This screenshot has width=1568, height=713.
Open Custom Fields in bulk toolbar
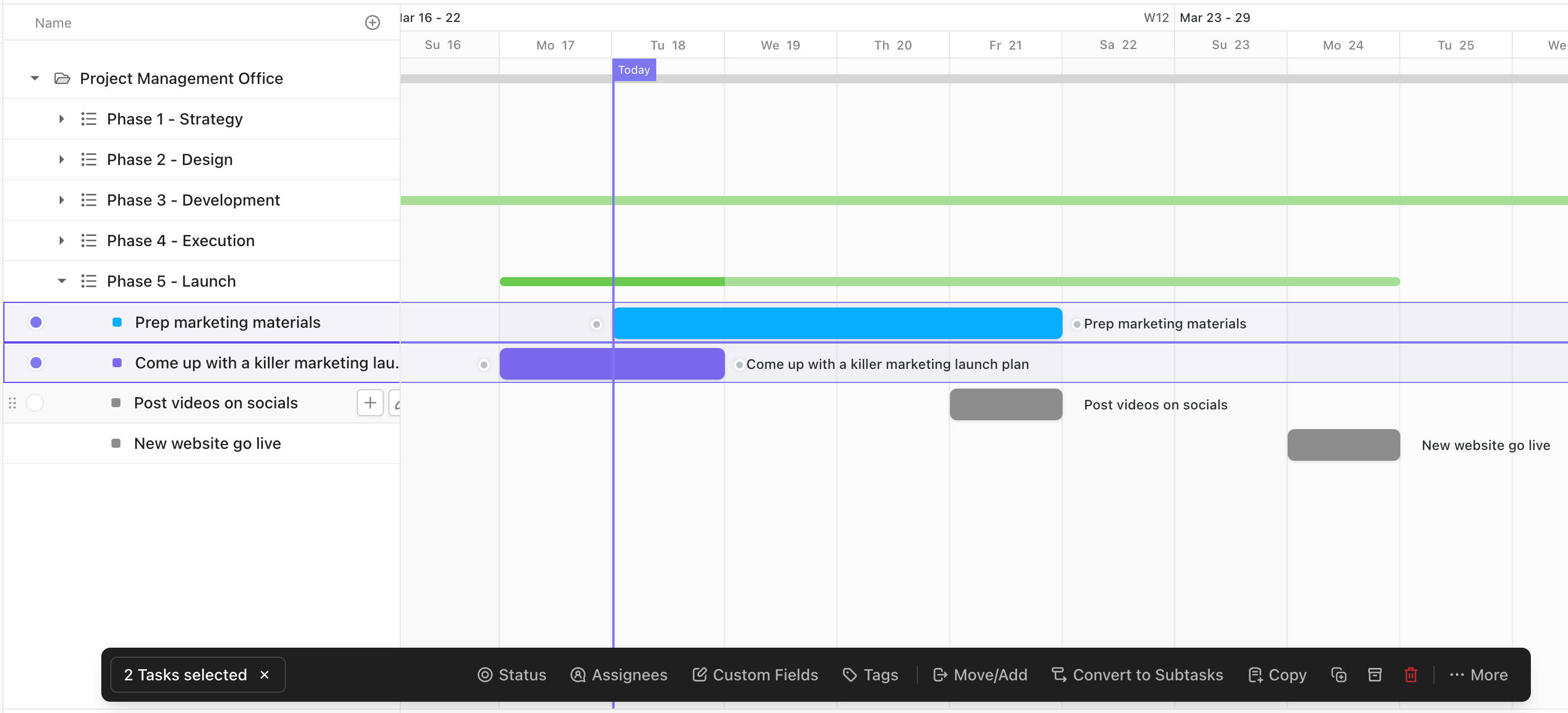point(755,675)
